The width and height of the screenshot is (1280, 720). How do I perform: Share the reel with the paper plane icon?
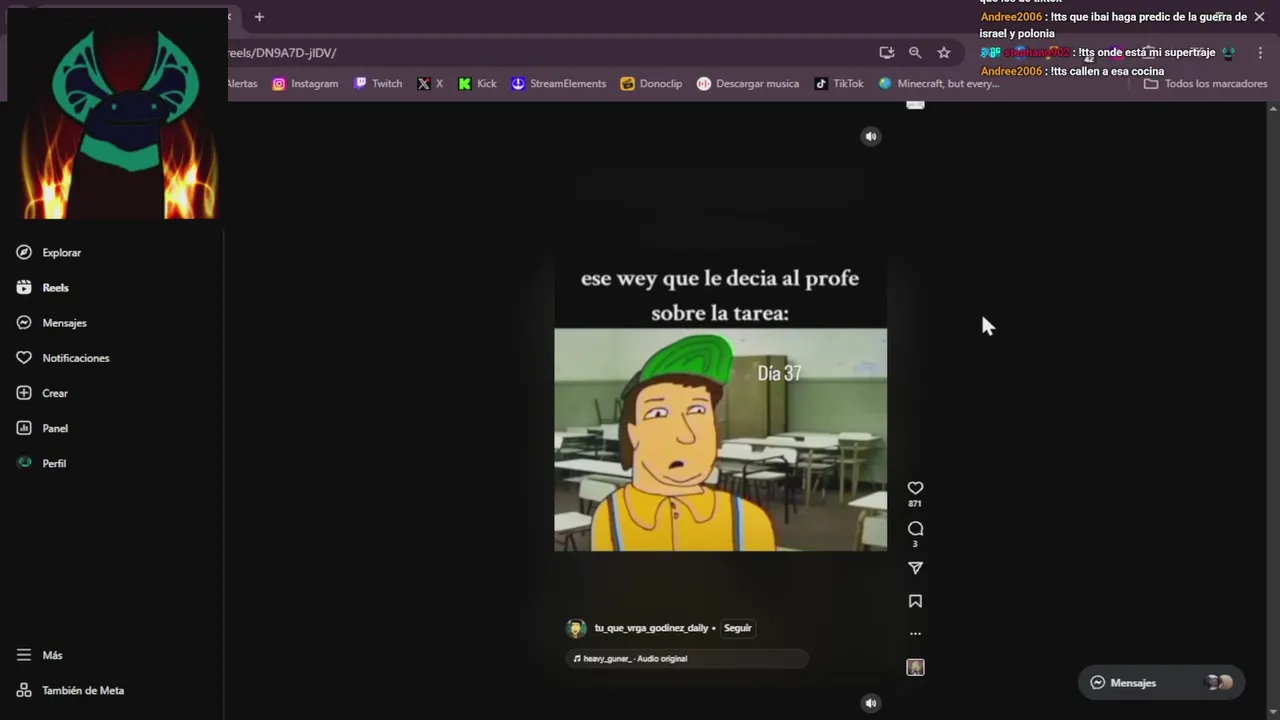point(915,568)
